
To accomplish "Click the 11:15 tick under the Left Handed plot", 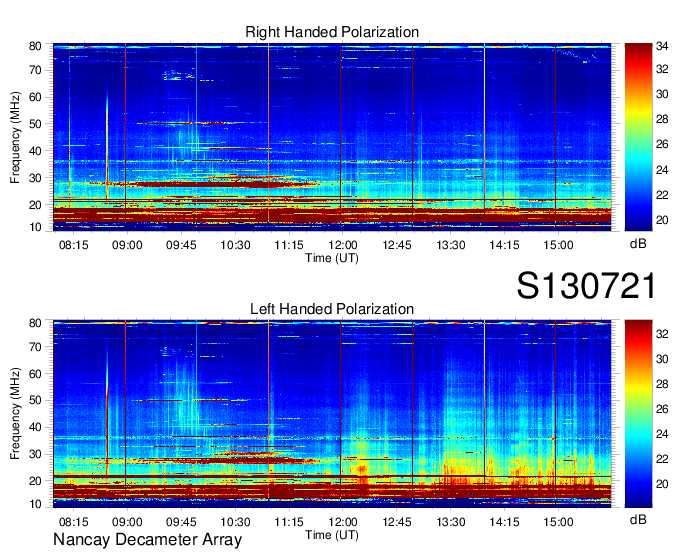I will tap(289, 522).
